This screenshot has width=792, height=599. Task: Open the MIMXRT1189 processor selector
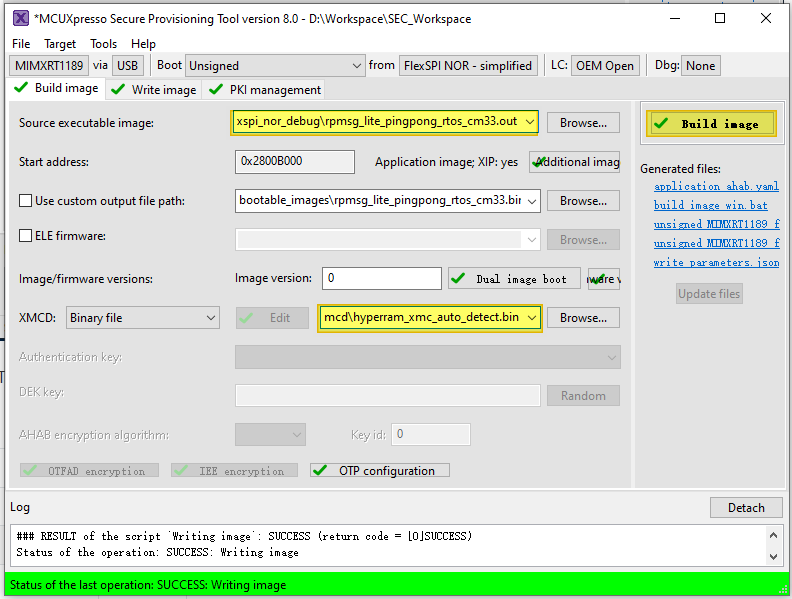click(x=49, y=66)
